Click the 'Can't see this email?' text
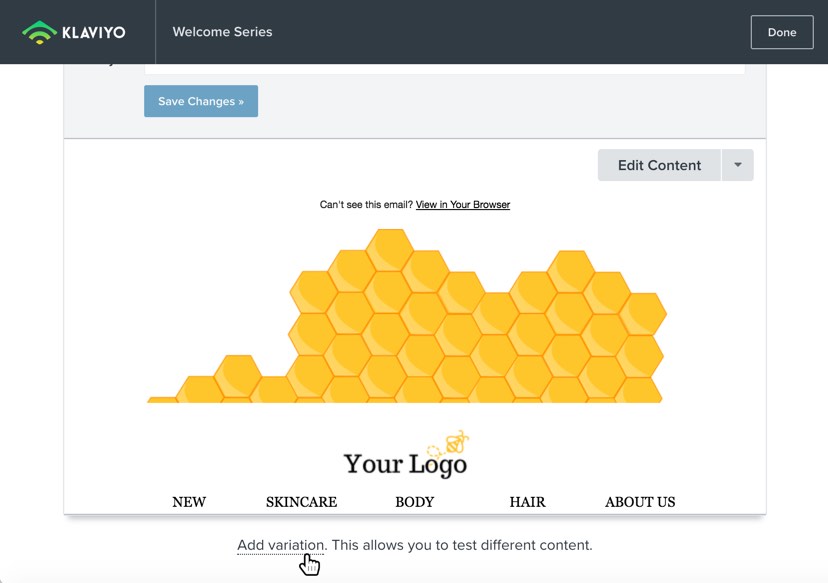 (x=366, y=205)
